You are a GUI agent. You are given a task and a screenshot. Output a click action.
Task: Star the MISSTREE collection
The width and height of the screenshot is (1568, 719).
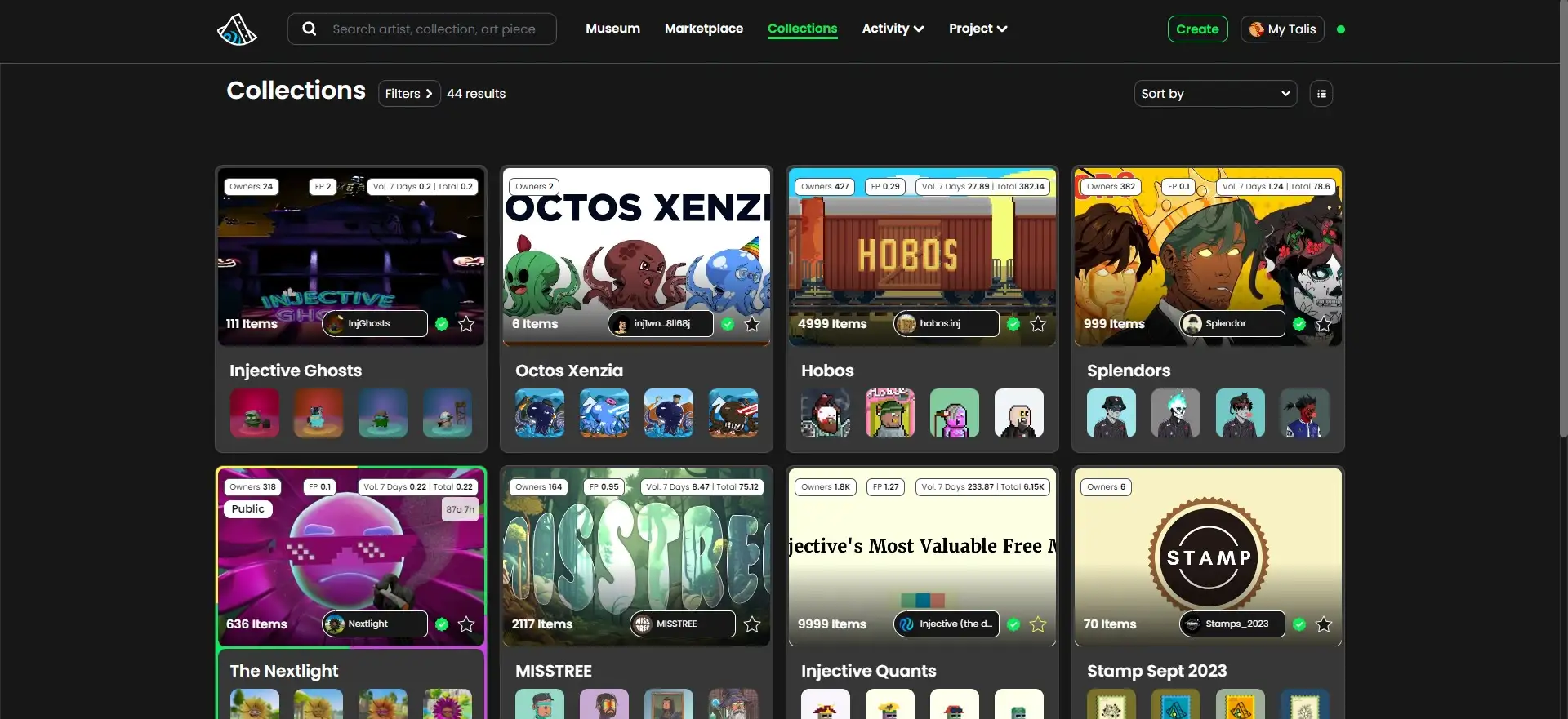[x=752, y=624]
